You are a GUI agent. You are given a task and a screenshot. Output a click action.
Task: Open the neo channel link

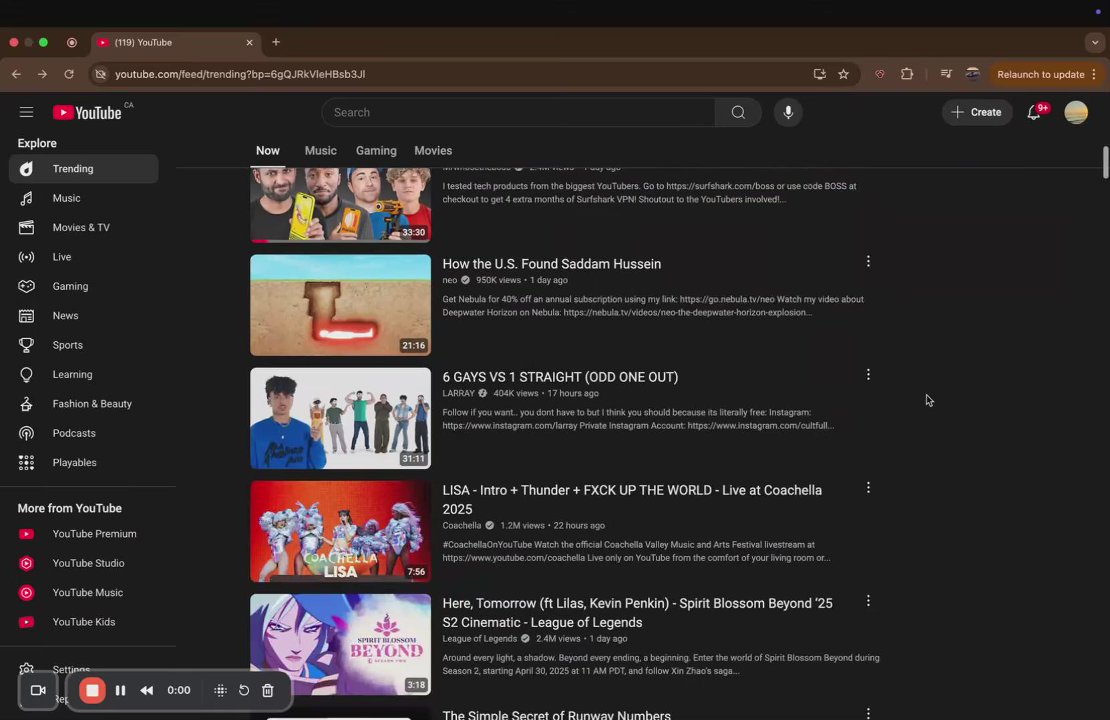click(x=450, y=280)
